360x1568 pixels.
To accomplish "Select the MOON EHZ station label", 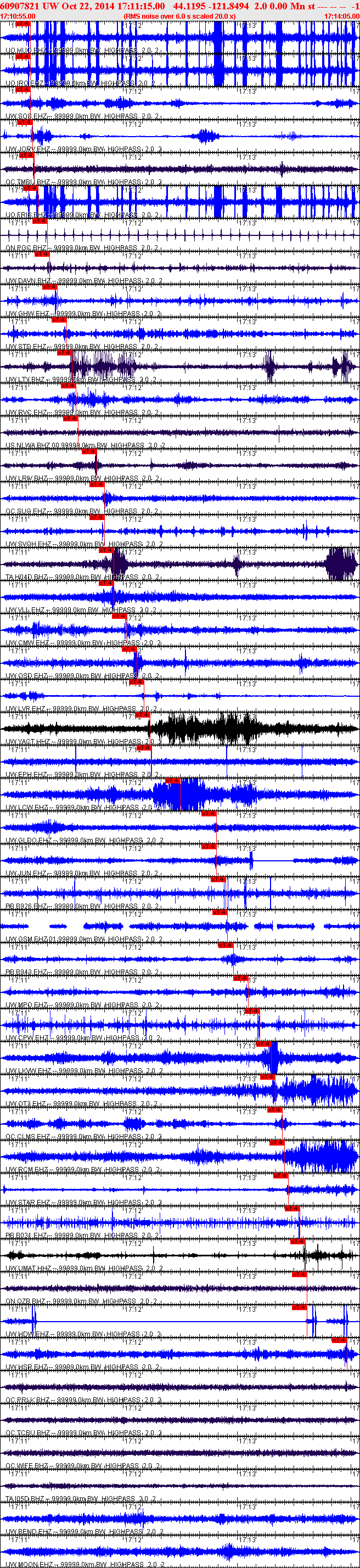I will tap(84, 1564).
